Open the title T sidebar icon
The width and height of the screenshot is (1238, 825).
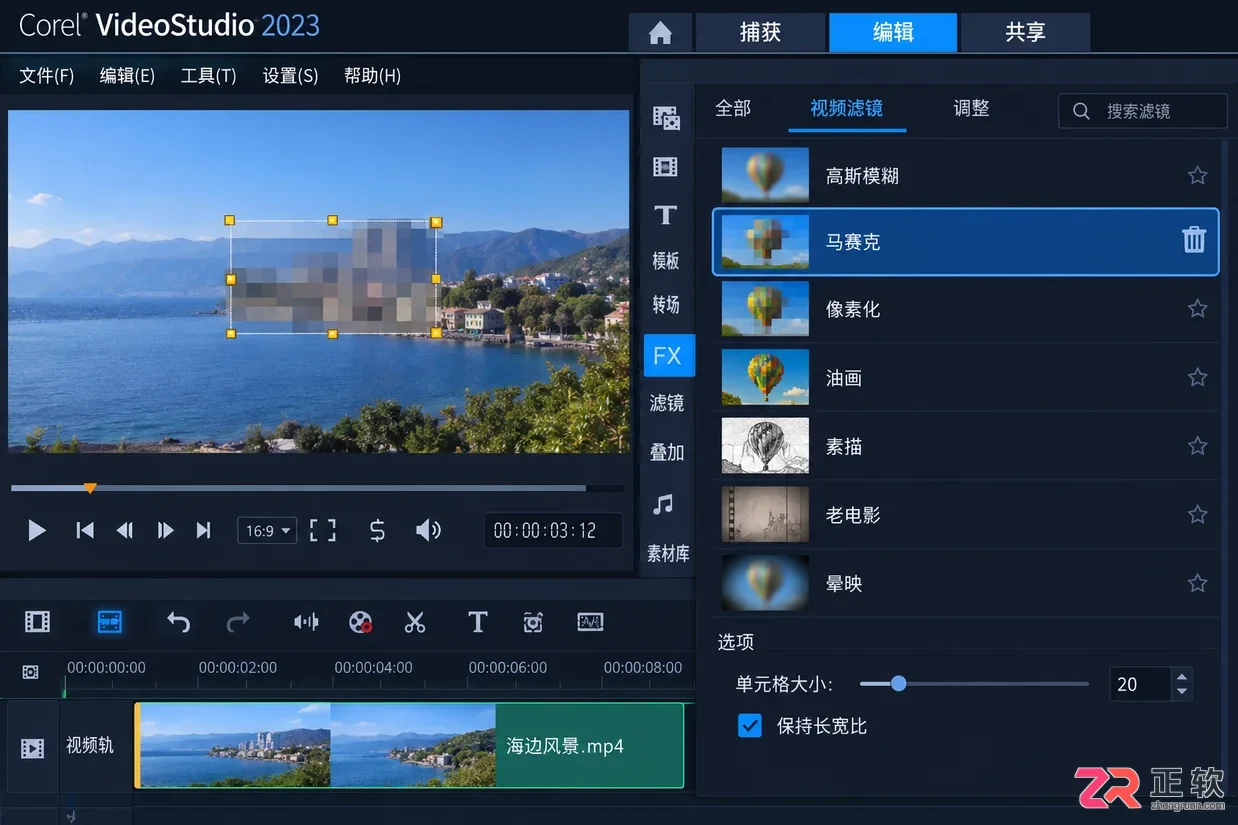[x=666, y=215]
